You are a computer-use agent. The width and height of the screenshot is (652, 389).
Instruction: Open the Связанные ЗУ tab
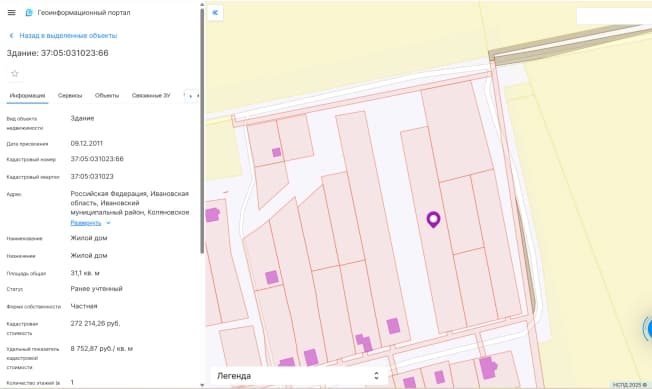point(151,96)
